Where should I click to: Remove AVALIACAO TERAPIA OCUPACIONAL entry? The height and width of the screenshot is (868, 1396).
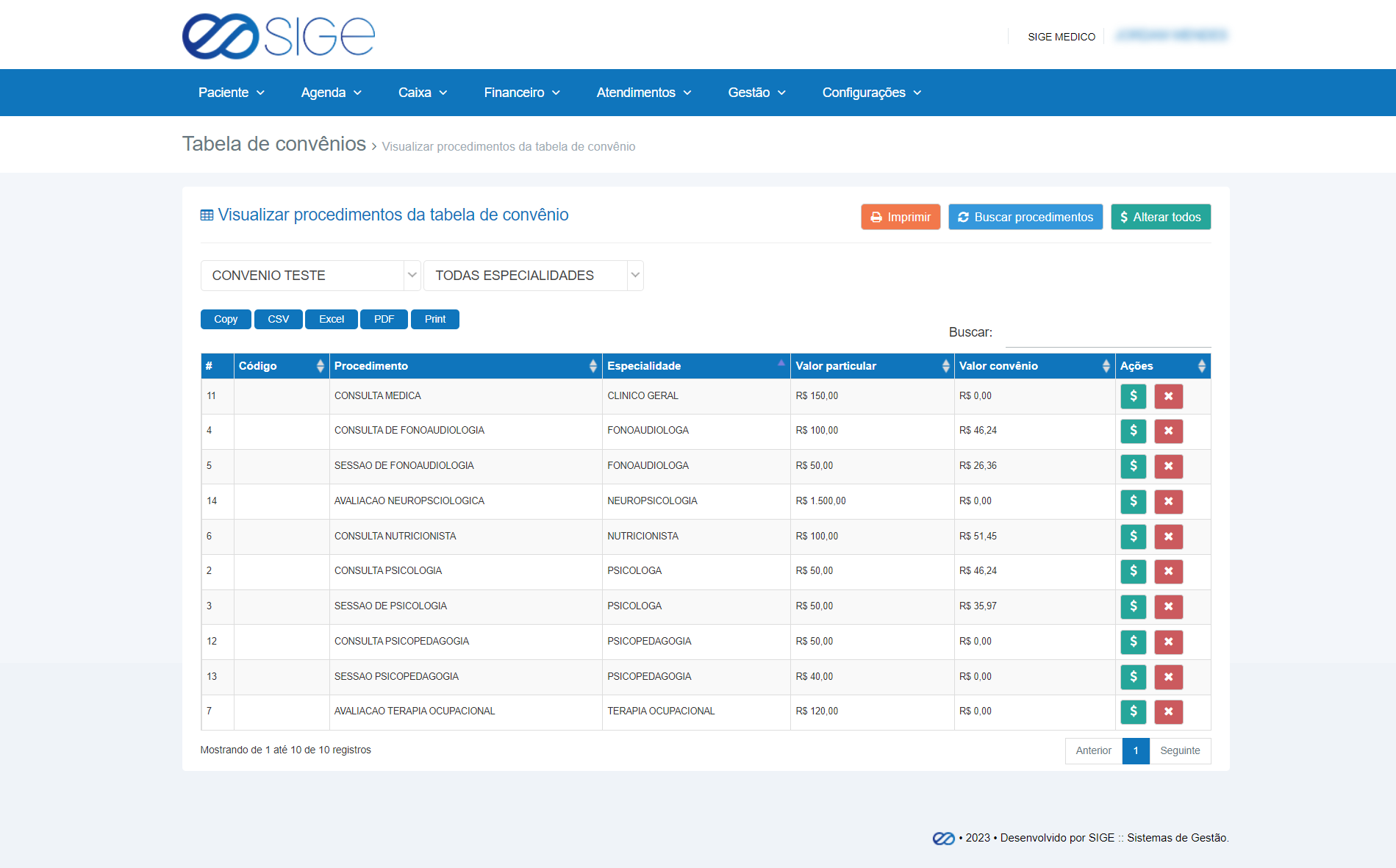tap(1168, 711)
